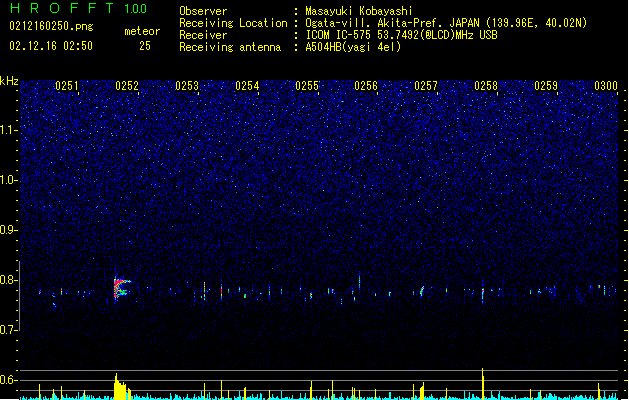
Task: Click the Receiving antenna label
Action: click(x=230, y=47)
